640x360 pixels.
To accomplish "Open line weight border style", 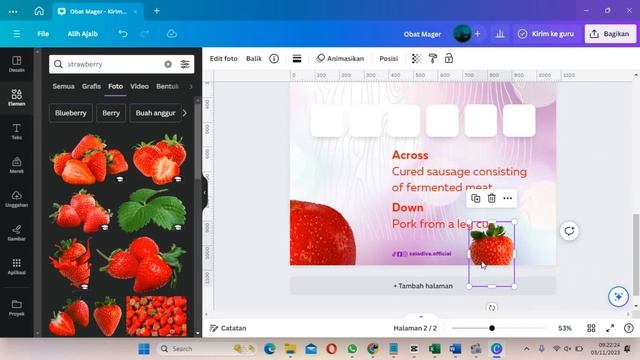I will tap(297, 59).
